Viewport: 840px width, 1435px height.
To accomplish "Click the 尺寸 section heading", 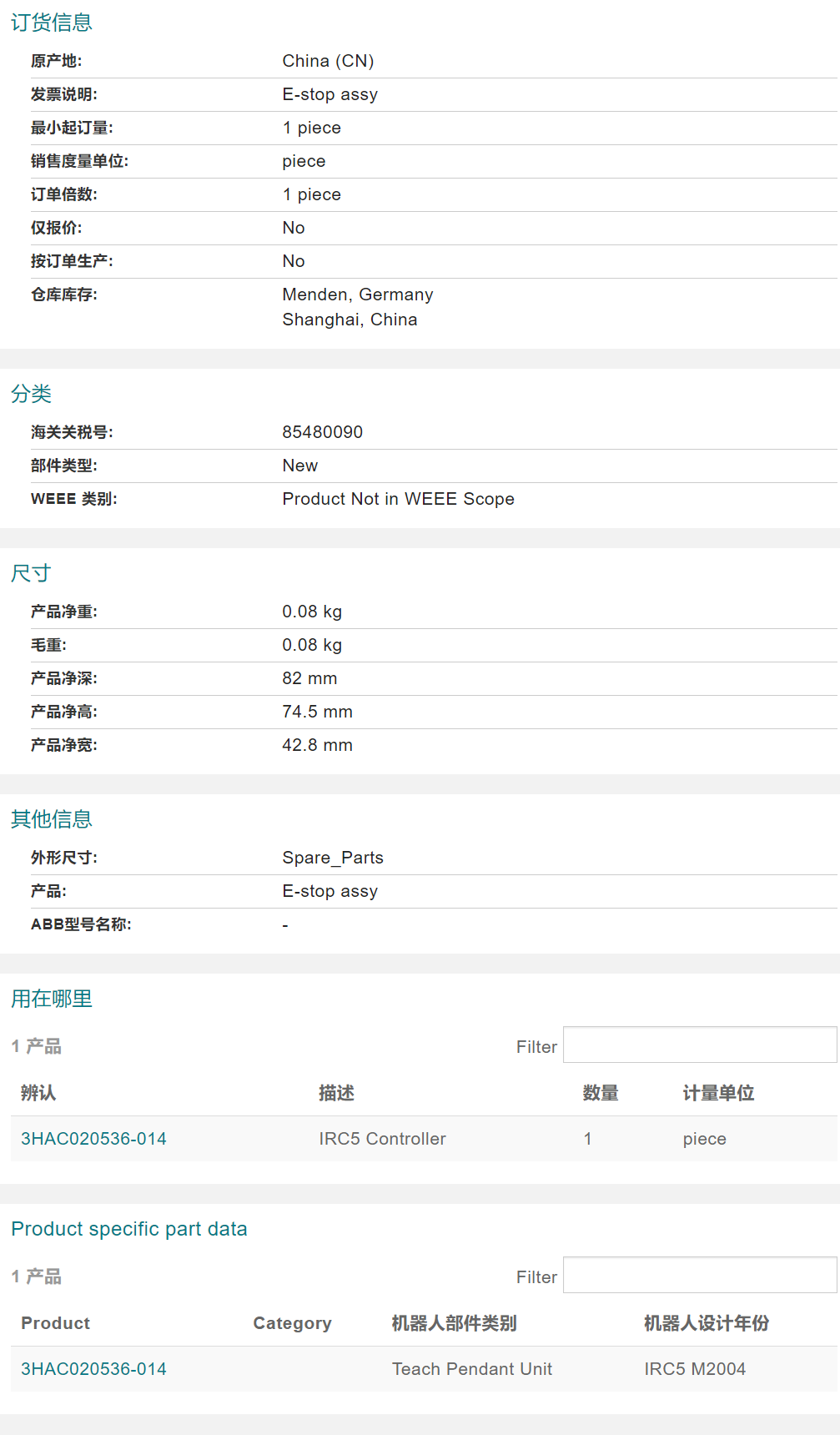I will [32, 573].
